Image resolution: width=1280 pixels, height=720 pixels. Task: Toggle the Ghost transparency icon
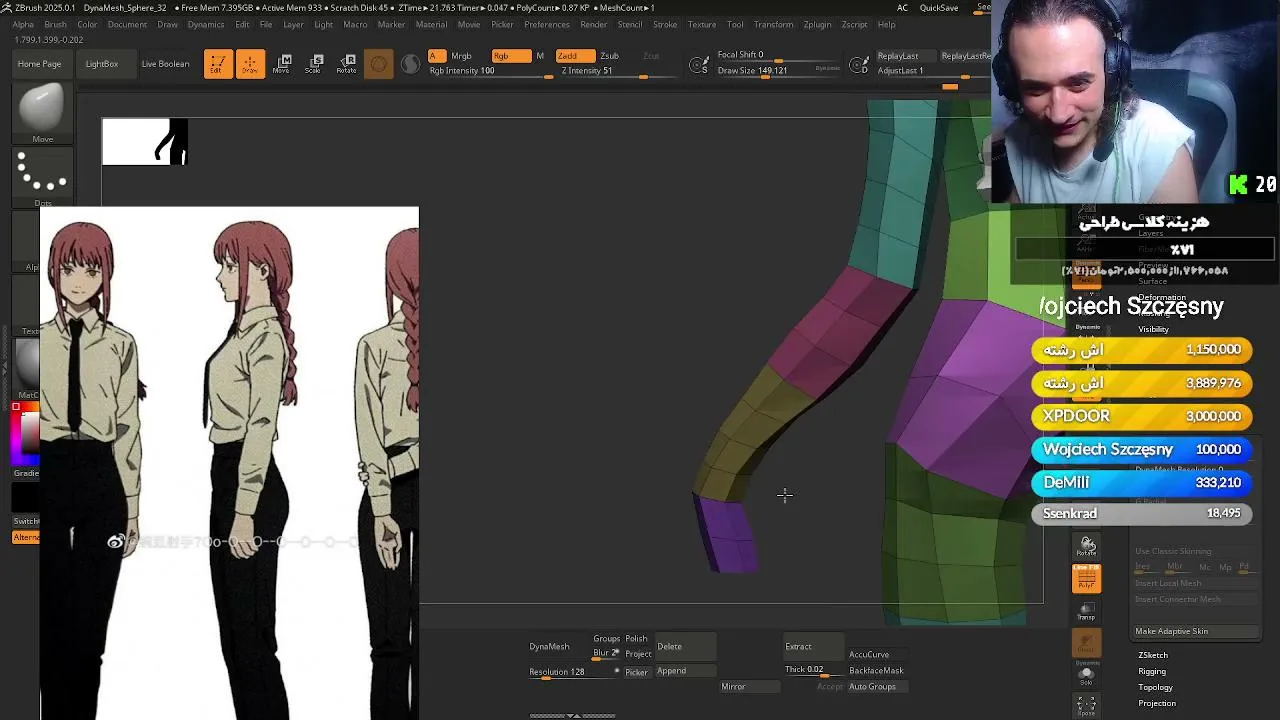[1086, 643]
